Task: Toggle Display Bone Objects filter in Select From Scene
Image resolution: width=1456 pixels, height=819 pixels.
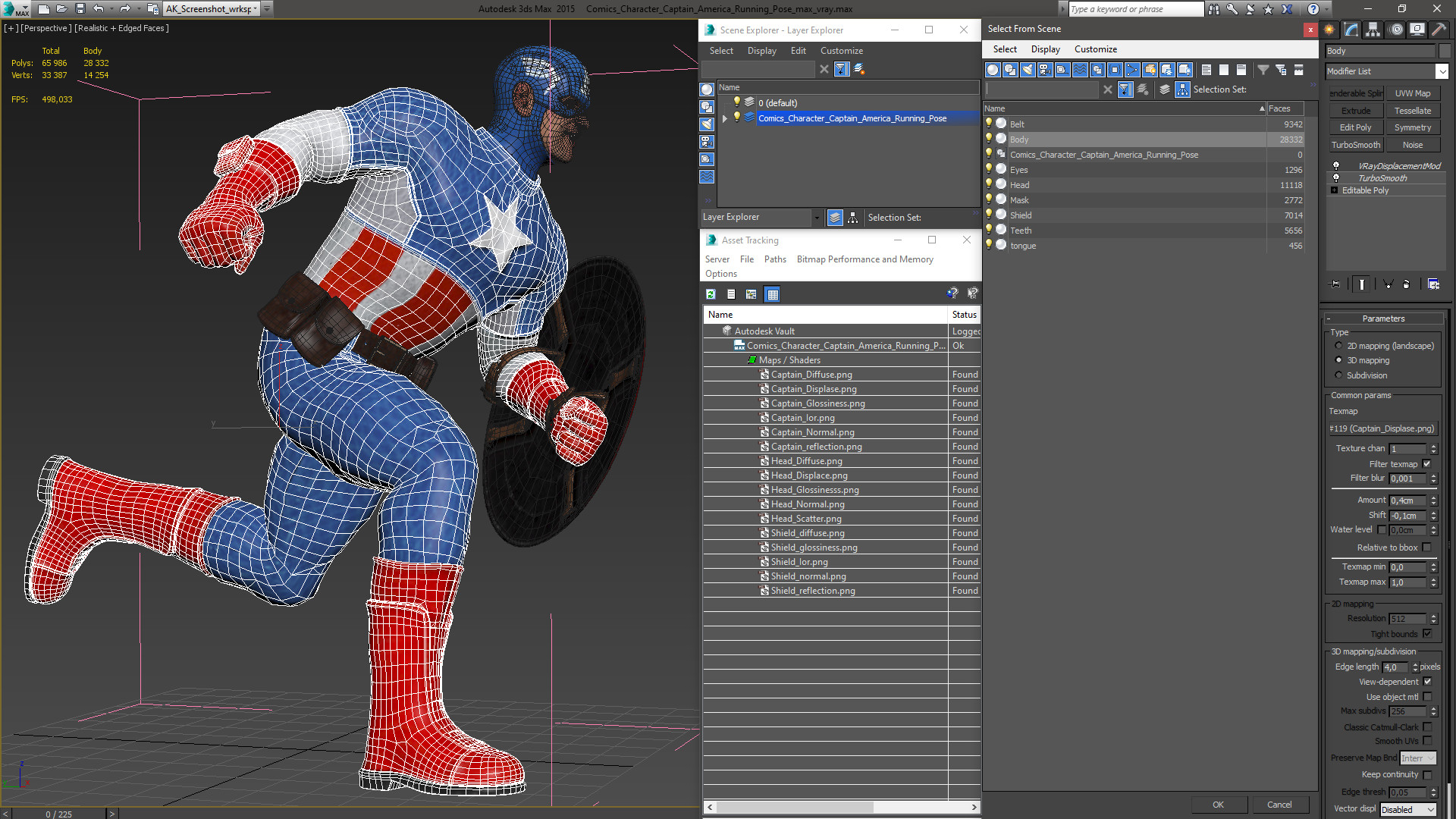Action: pyautogui.click(x=1132, y=70)
